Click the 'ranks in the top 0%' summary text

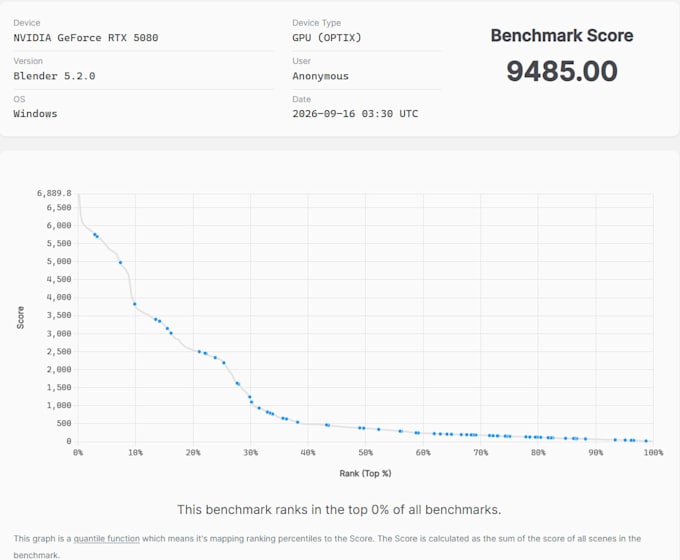click(x=339, y=510)
